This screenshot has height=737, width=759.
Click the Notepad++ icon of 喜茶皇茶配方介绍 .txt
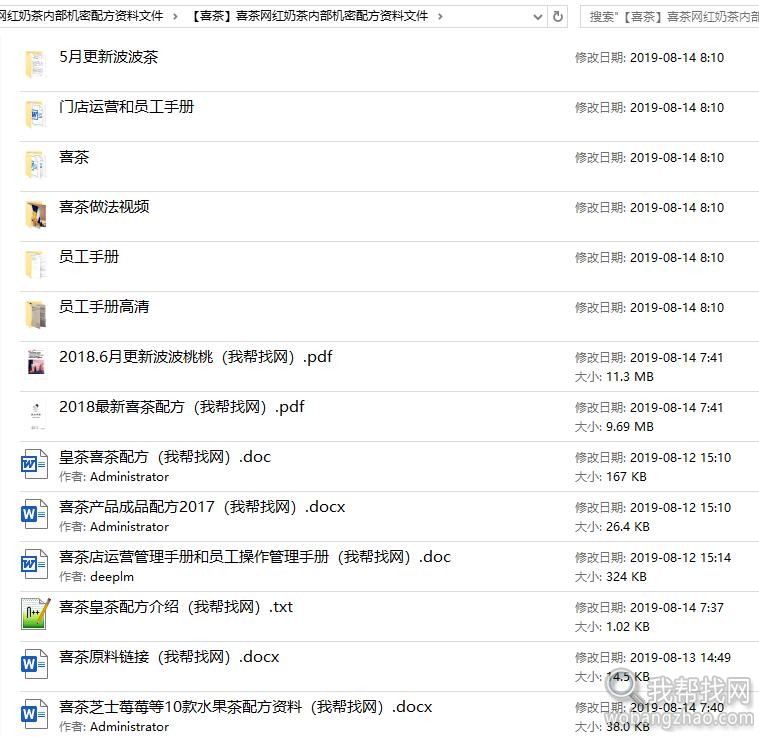35,614
